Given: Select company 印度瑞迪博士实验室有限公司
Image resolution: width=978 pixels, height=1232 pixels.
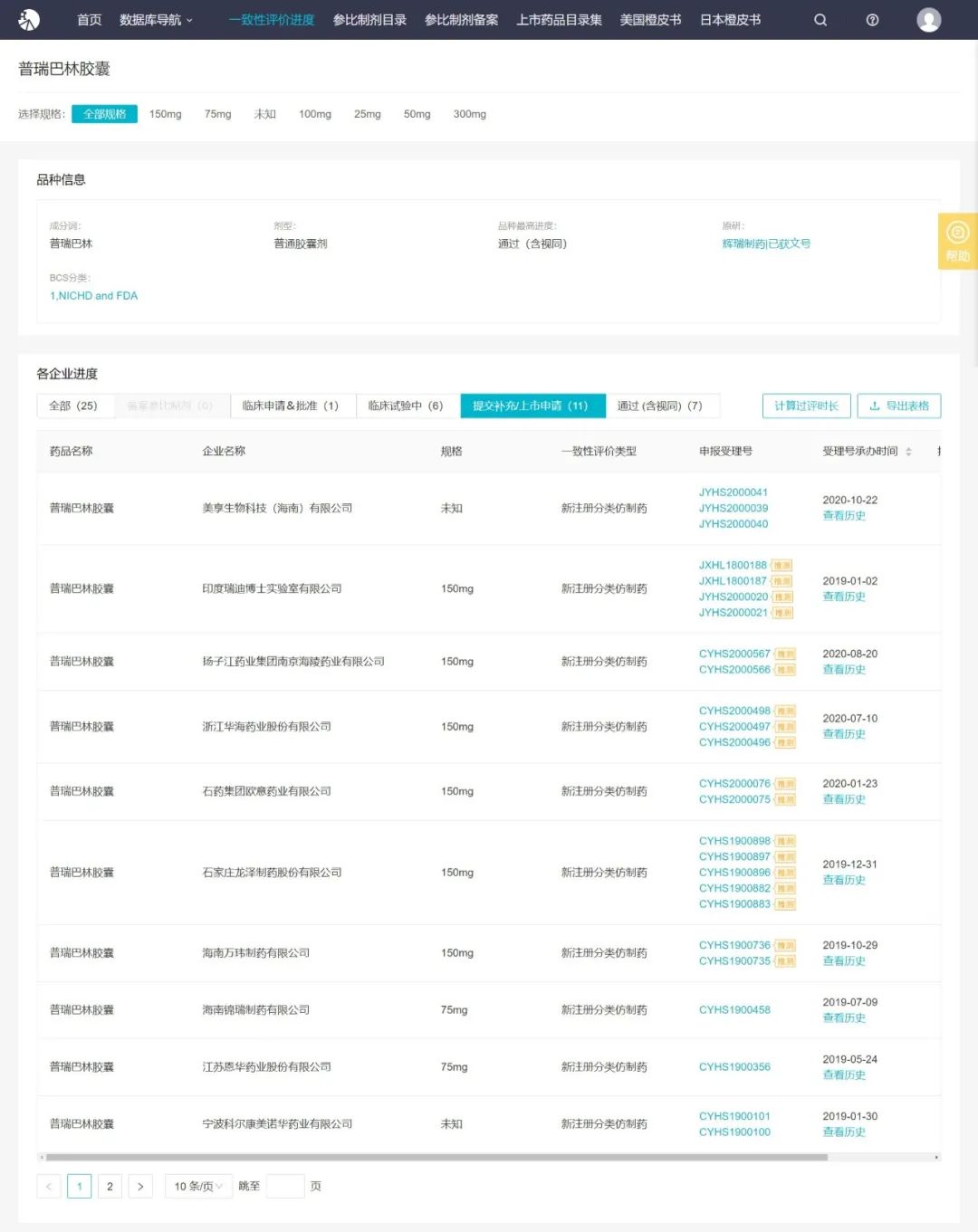Looking at the screenshot, I should 272,589.
